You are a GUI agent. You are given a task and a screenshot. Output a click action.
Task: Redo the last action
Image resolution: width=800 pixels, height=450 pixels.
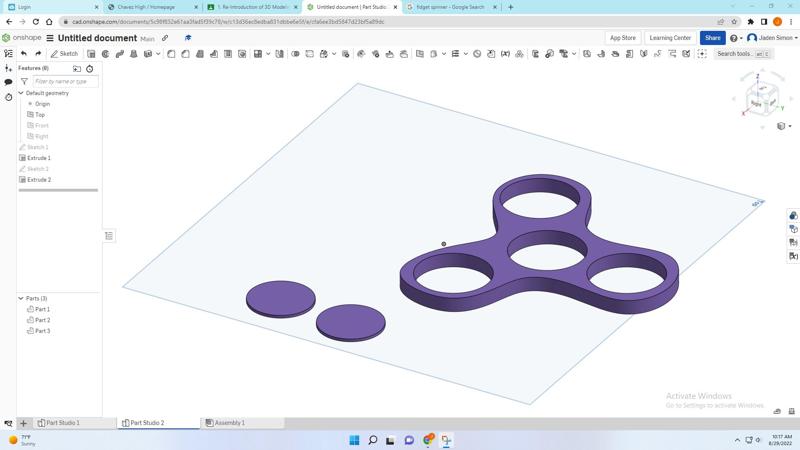[38, 54]
